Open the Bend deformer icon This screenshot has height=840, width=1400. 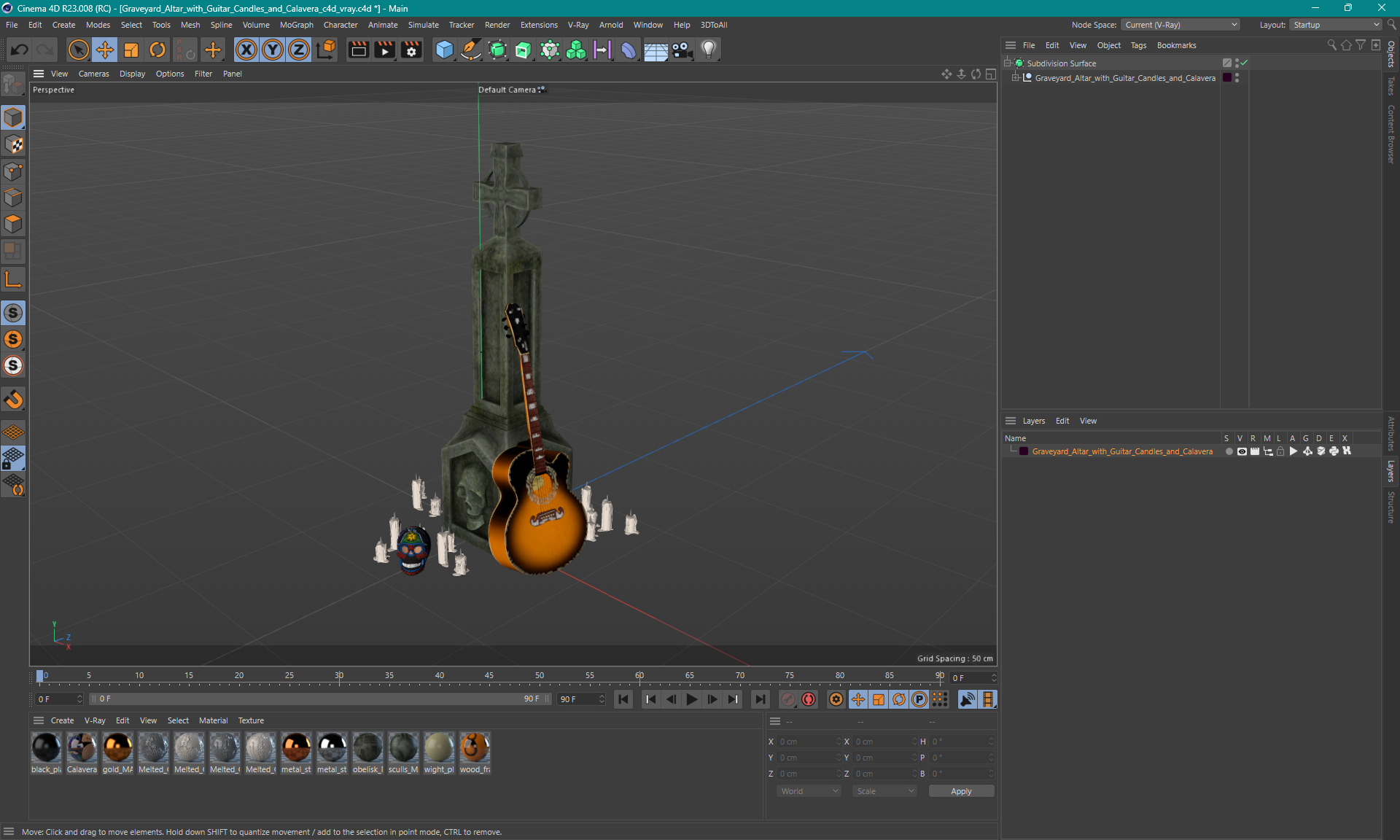click(629, 50)
